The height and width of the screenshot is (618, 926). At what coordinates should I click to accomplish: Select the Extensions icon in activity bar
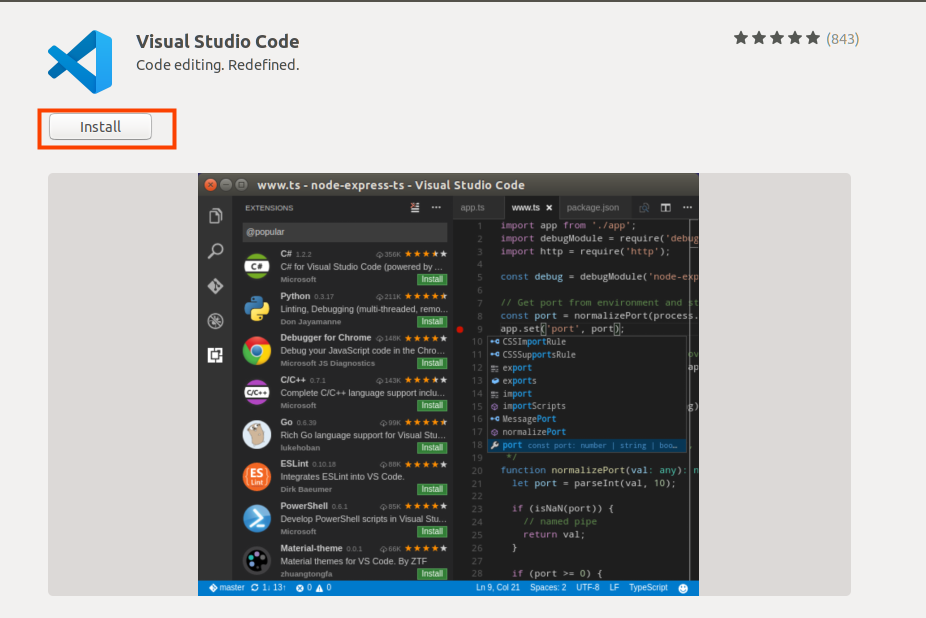215,355
